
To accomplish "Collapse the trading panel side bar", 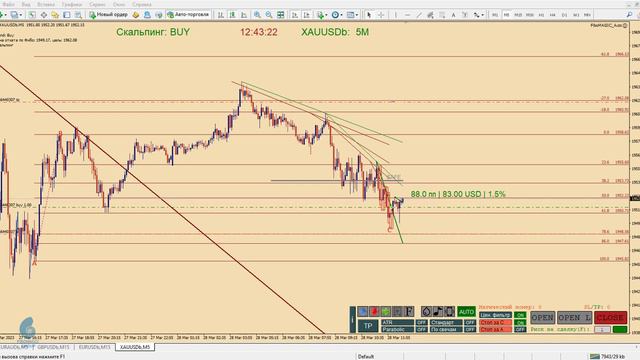I will pyautogui.click(x=353, y=320).
